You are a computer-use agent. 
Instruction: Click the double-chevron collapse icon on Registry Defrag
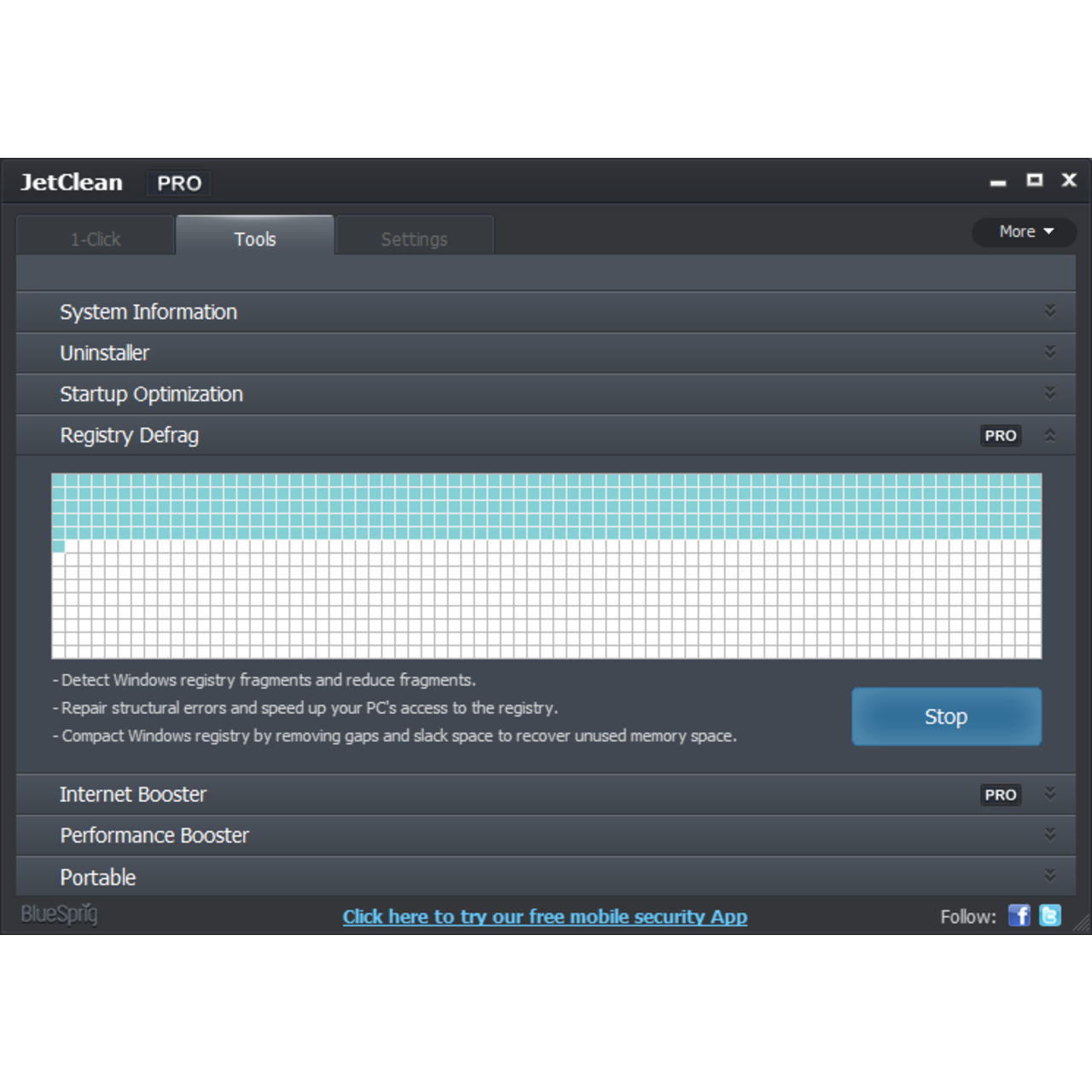pyautogui.click(x=1050, y=435)
